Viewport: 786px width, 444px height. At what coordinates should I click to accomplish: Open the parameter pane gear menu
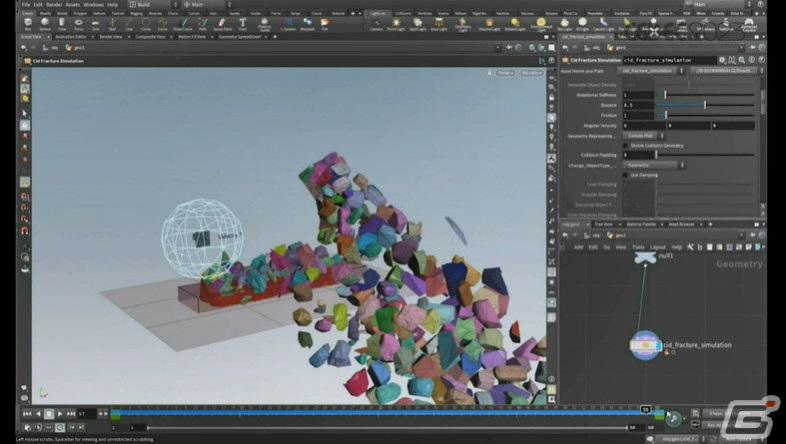(722, 60)
